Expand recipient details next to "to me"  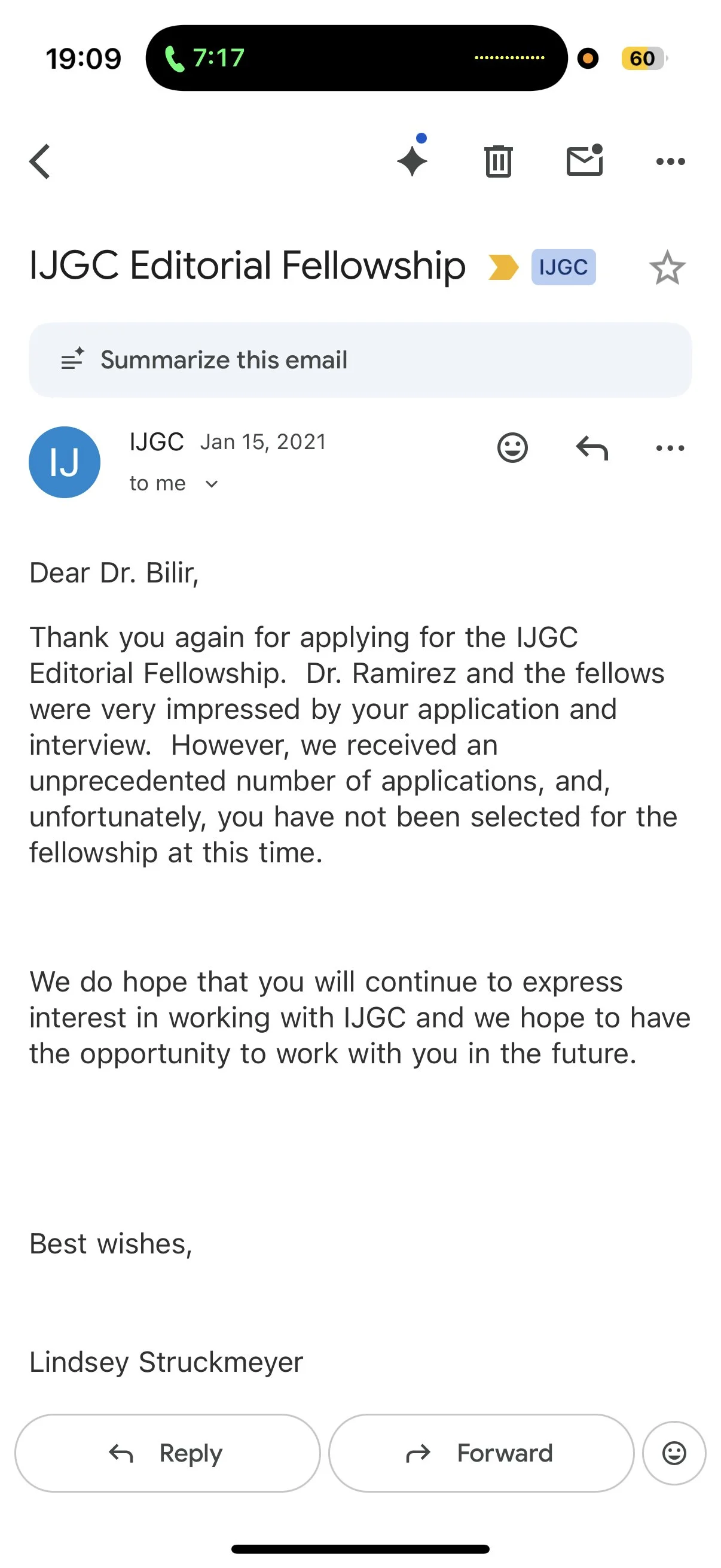211,484
